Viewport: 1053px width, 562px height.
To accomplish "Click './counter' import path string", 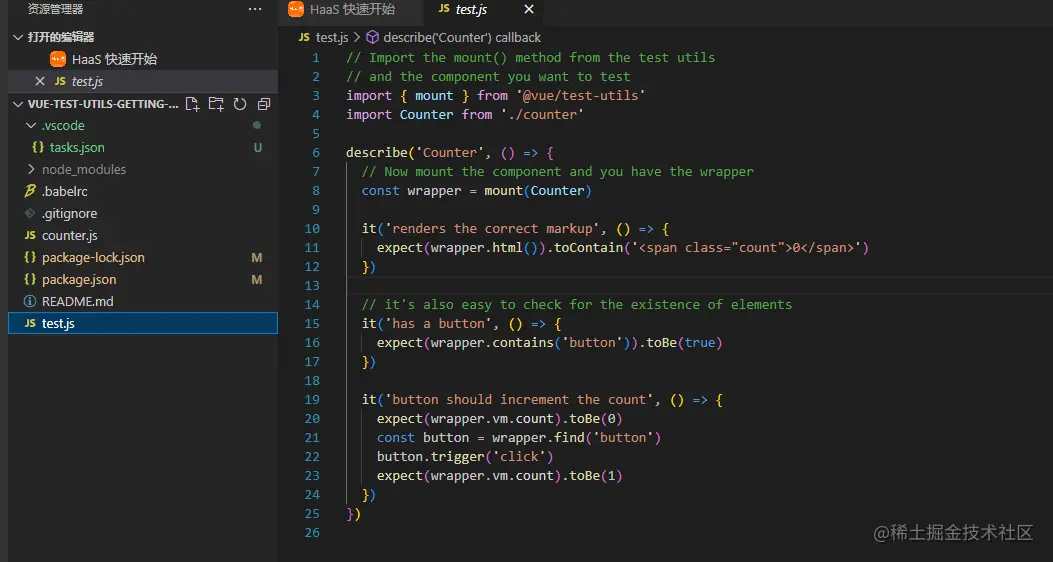I will [x=542, y=115].
